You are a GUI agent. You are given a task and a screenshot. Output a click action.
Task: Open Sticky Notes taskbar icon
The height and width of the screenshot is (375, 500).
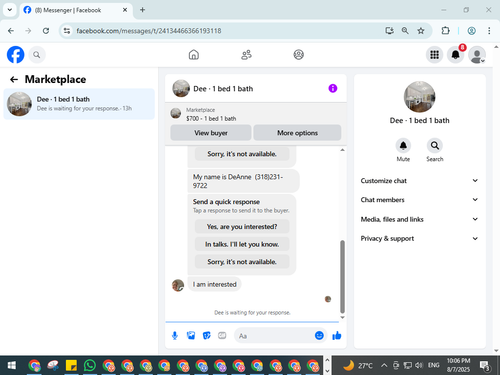tap(71, 366)
